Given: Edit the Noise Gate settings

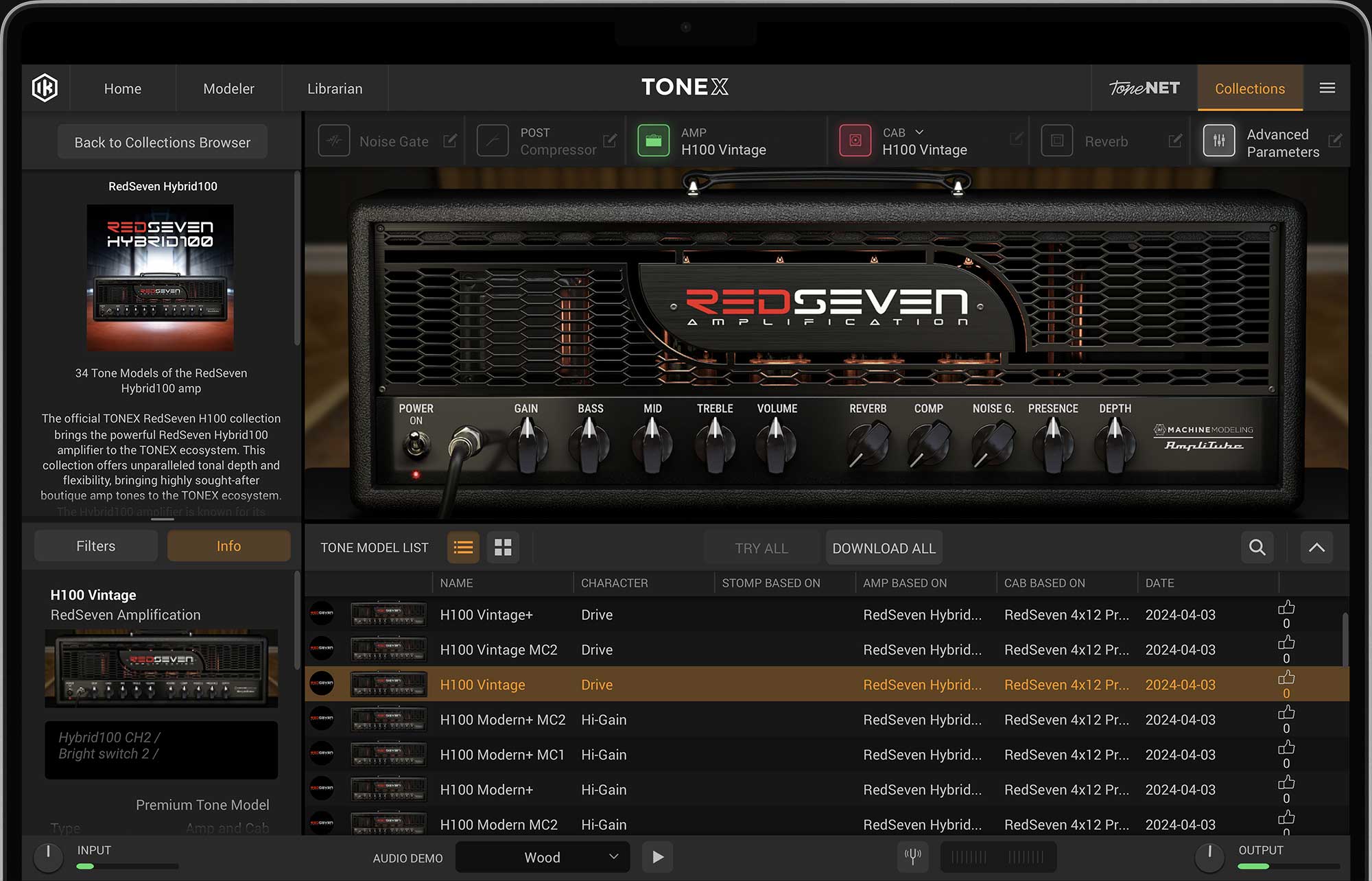Looking at the screenshot, I should 450,141.
